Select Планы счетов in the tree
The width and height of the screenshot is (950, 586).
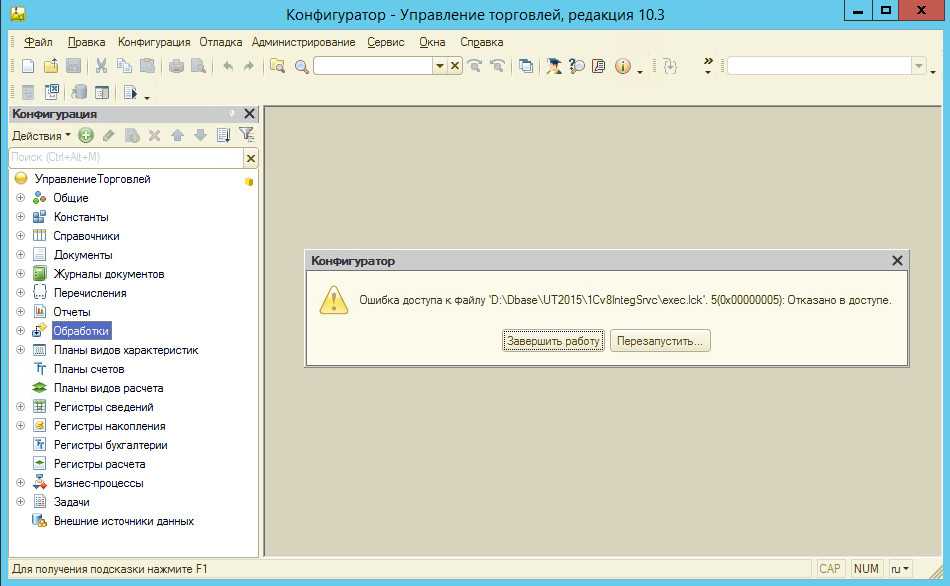click(88, 369)
